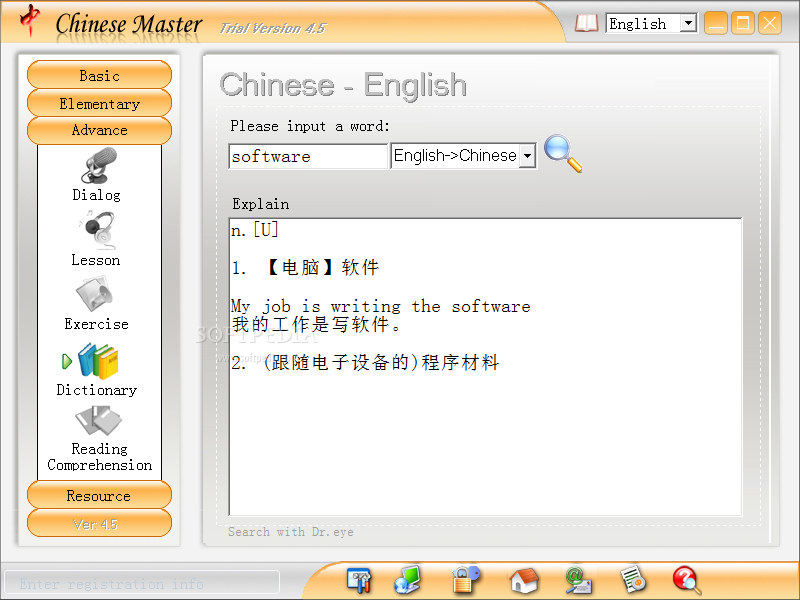Click the computer with globe icon
The width and height of the screenshot is (800, 600).
pos(408,580)
